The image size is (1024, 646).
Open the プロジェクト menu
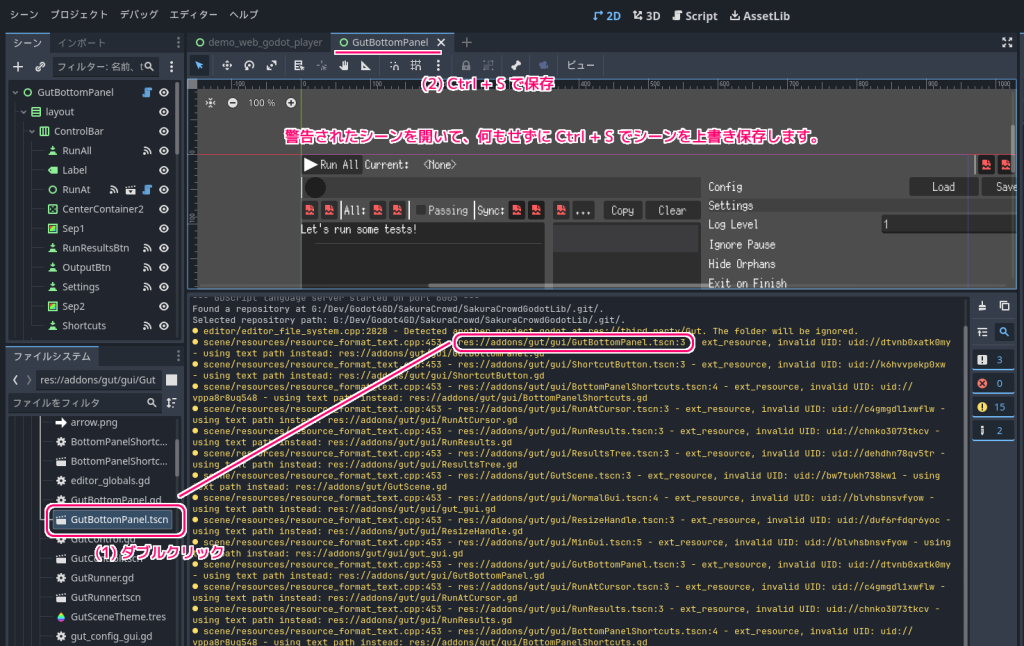pos(79,14)
